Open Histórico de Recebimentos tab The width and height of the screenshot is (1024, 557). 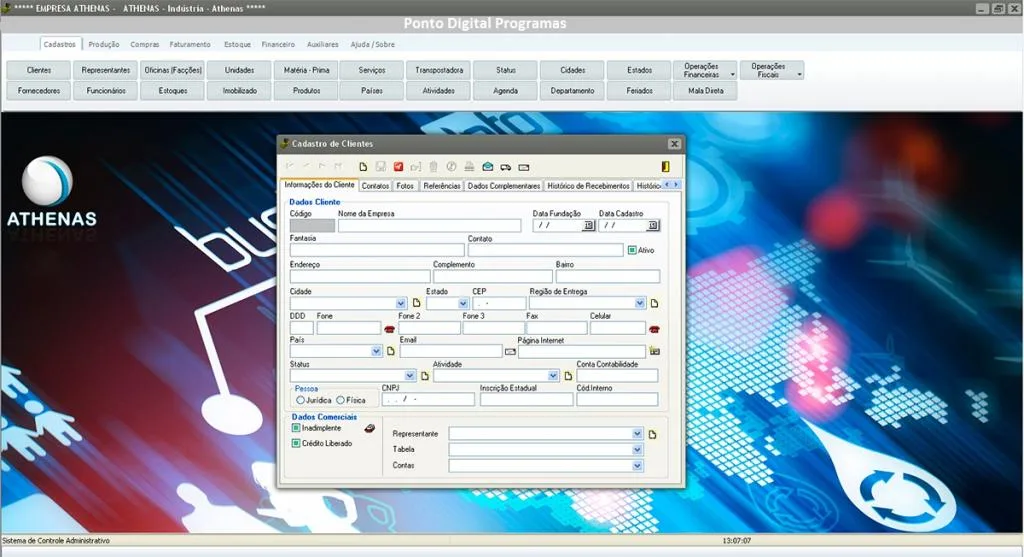[x=588, y=186]
